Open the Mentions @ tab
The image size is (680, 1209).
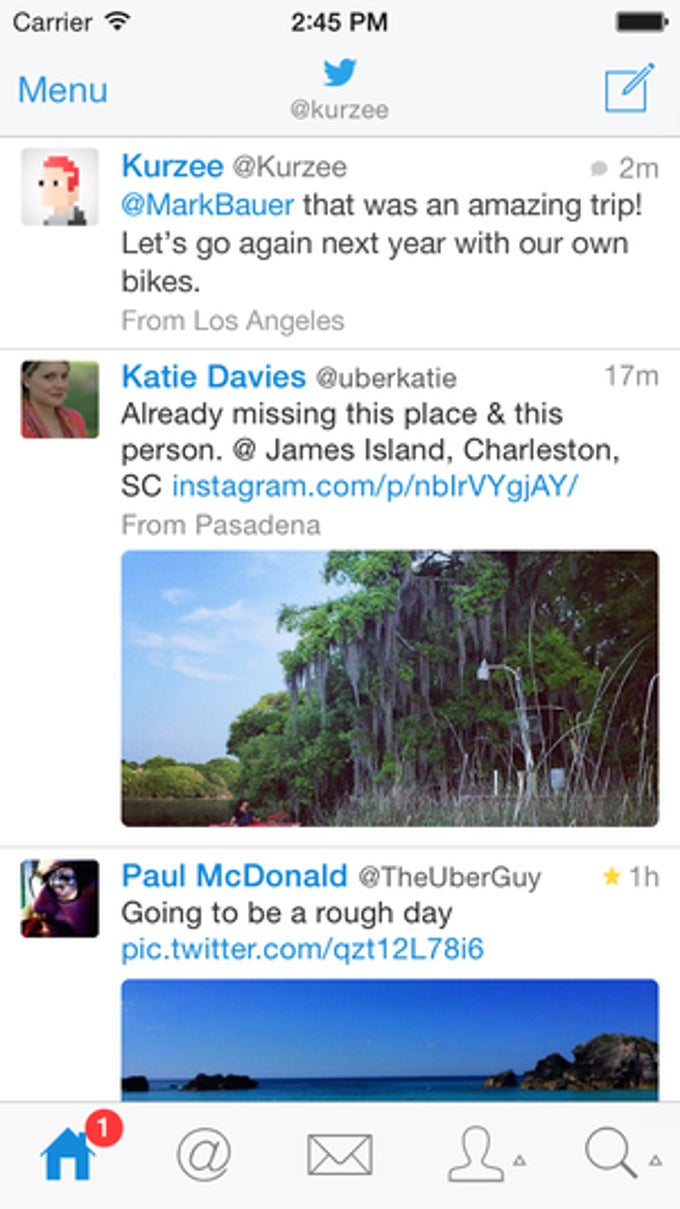(204, 1155)
